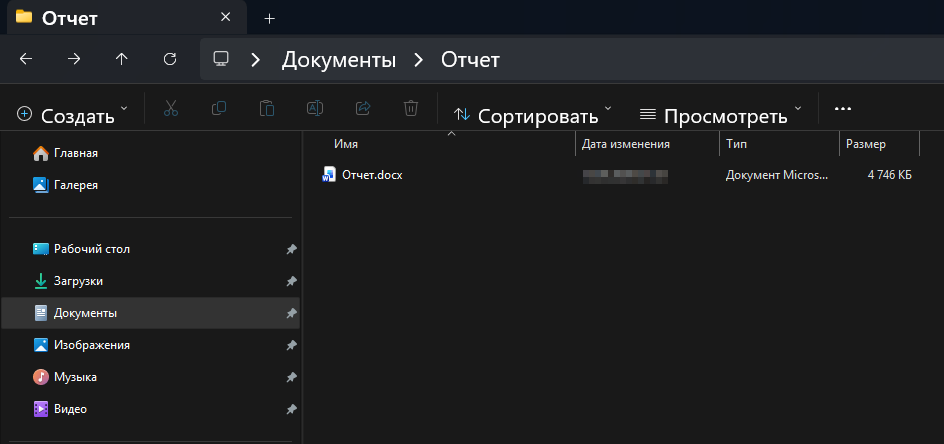This screenshot has height=444, width=944.
Task: Open Видео in the sidebar
Action: (70, 409)
